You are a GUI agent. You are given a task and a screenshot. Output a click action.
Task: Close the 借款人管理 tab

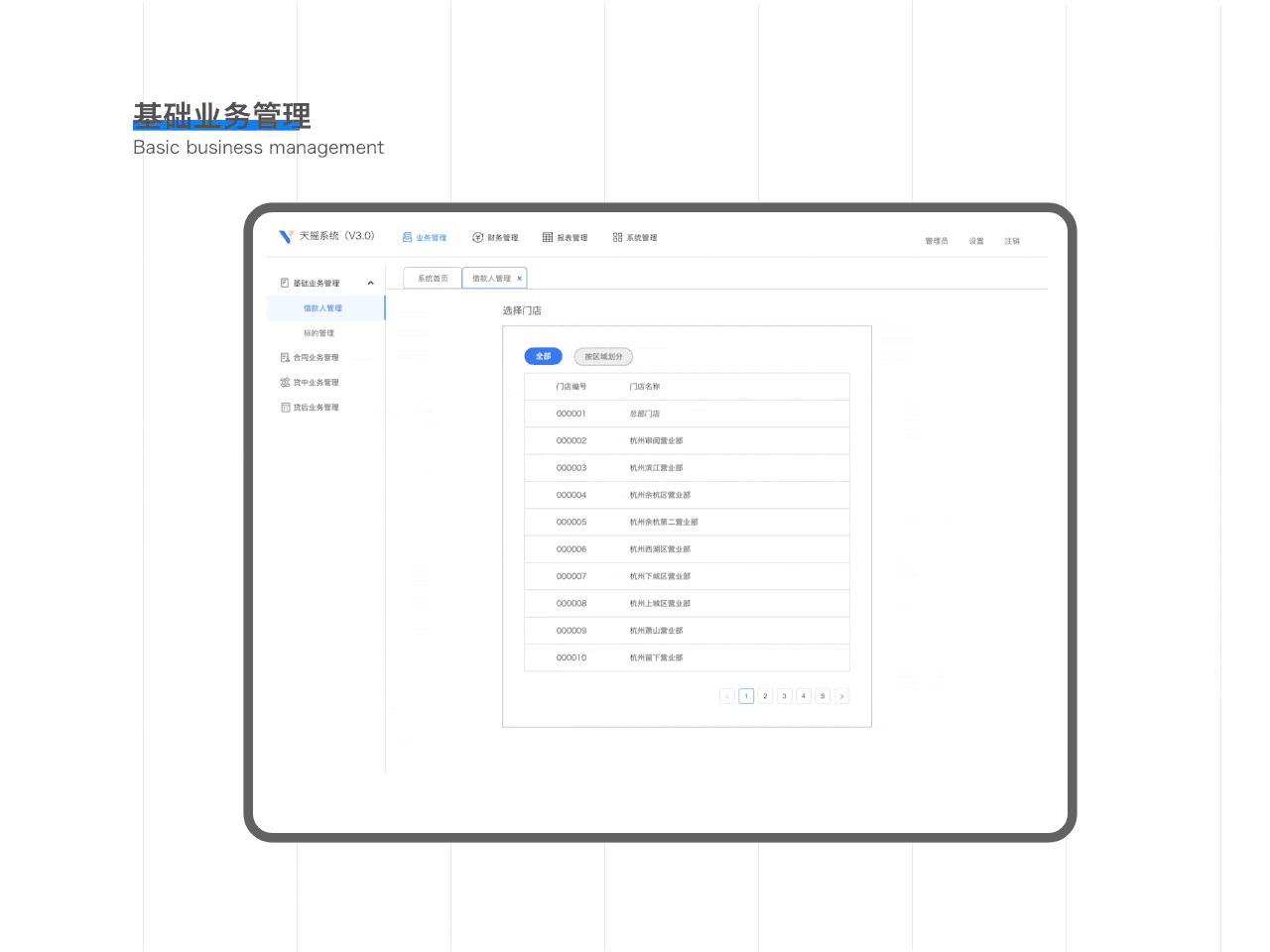click(x=519, y=279)
